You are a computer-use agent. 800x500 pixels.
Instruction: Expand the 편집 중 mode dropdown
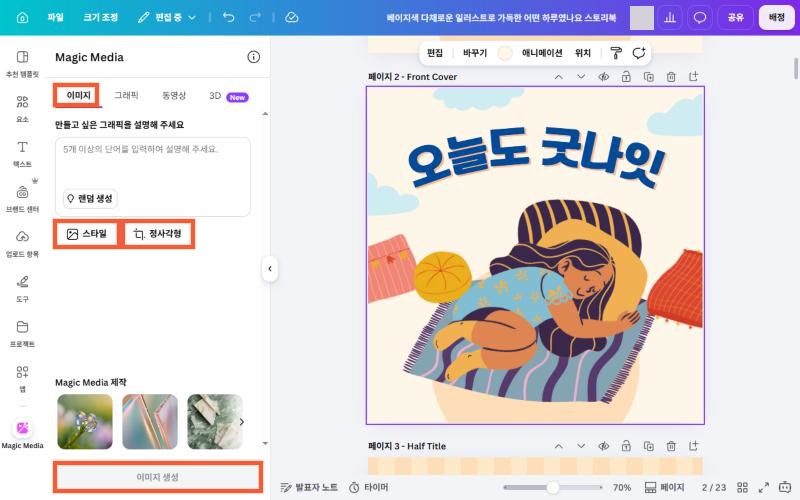pos(167,17)
